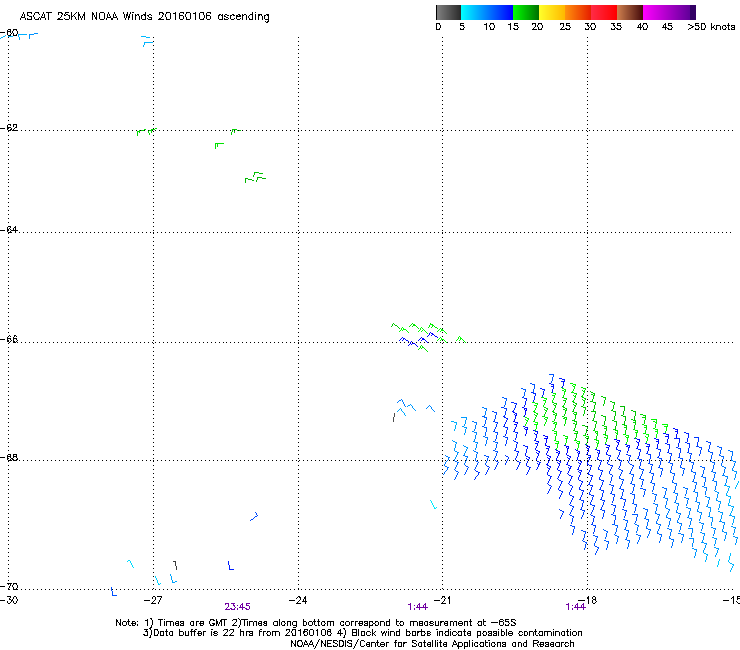Click the gray 0-5 knots color band

click(x=448, y=12)
